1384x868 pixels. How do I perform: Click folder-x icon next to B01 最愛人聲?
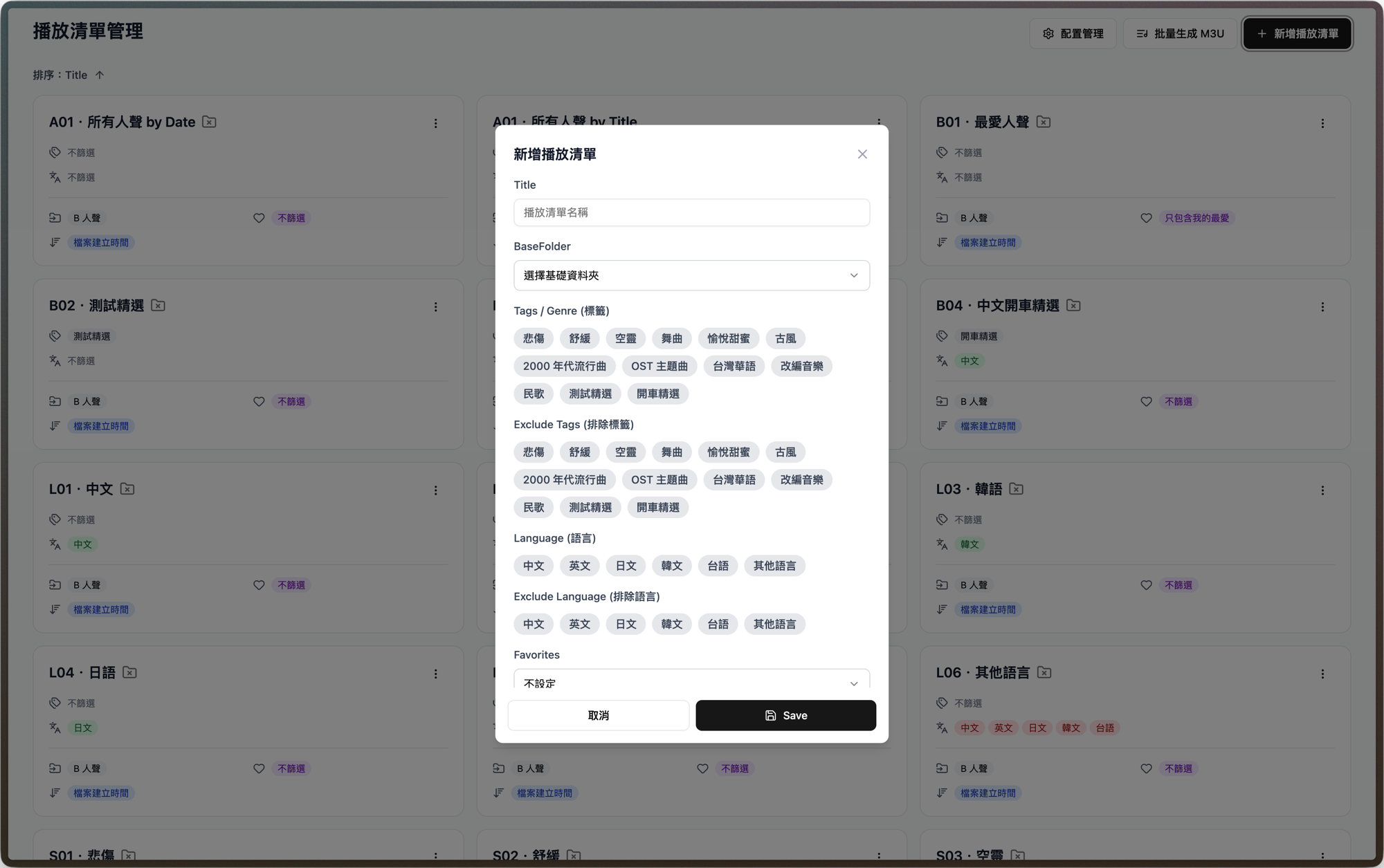(1044, 122)
